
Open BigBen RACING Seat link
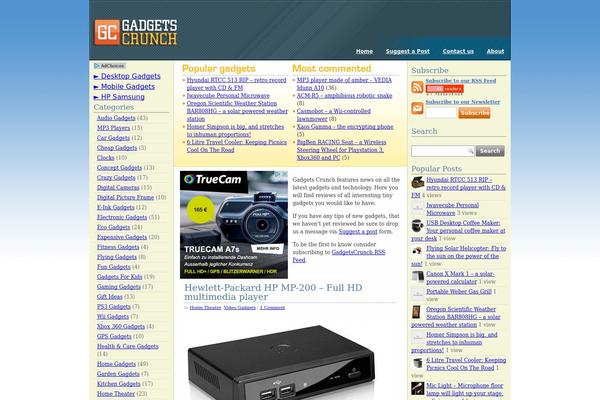coord(341,150)
